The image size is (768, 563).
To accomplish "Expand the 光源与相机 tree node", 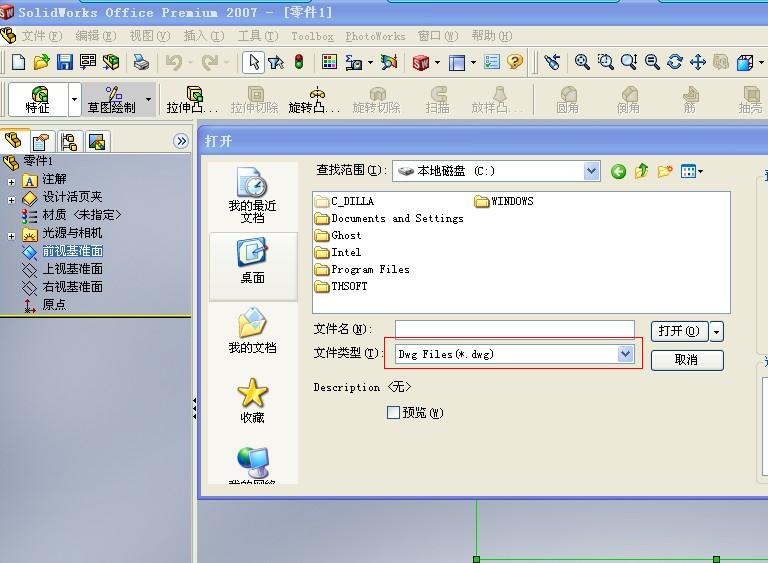I will coord(11,236).
